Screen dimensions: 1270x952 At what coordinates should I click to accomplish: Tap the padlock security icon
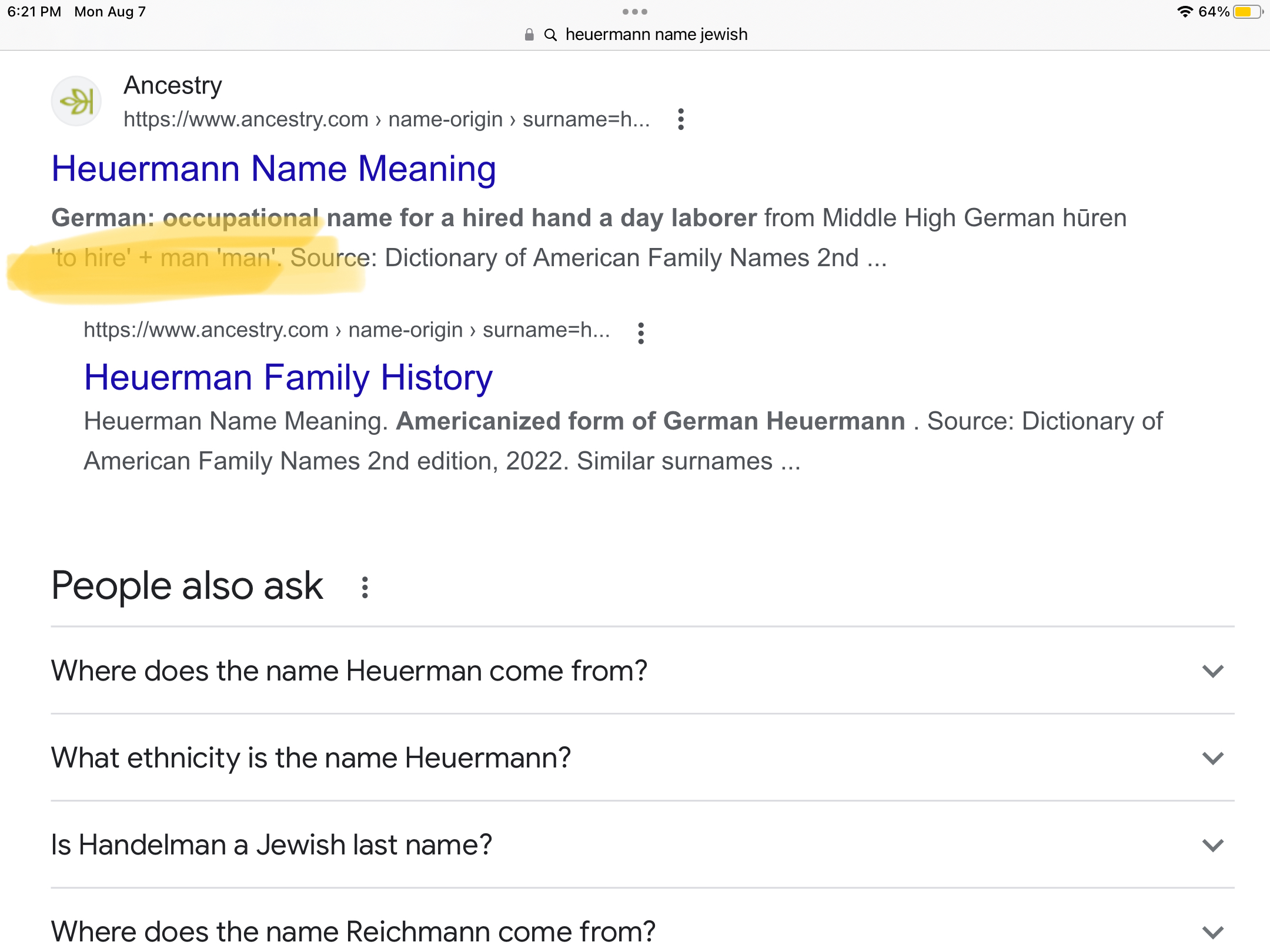coord(529,35)
